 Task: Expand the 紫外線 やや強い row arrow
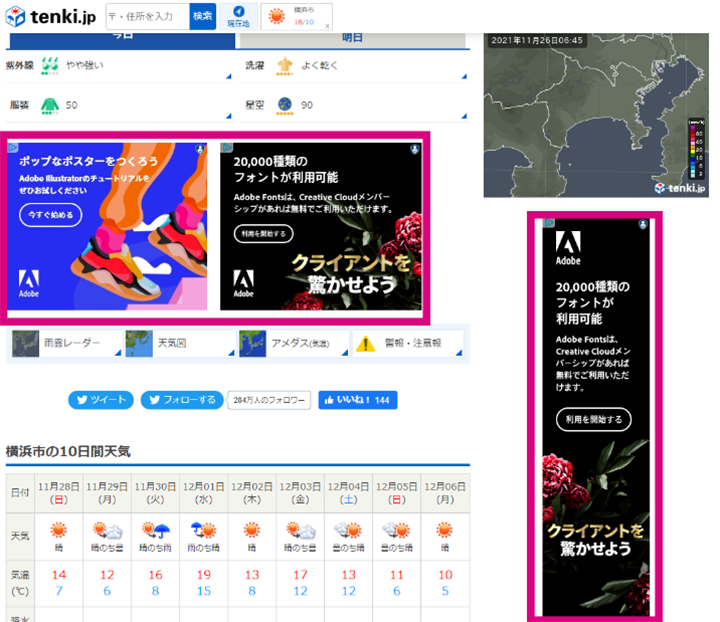(x=229, y=77)
